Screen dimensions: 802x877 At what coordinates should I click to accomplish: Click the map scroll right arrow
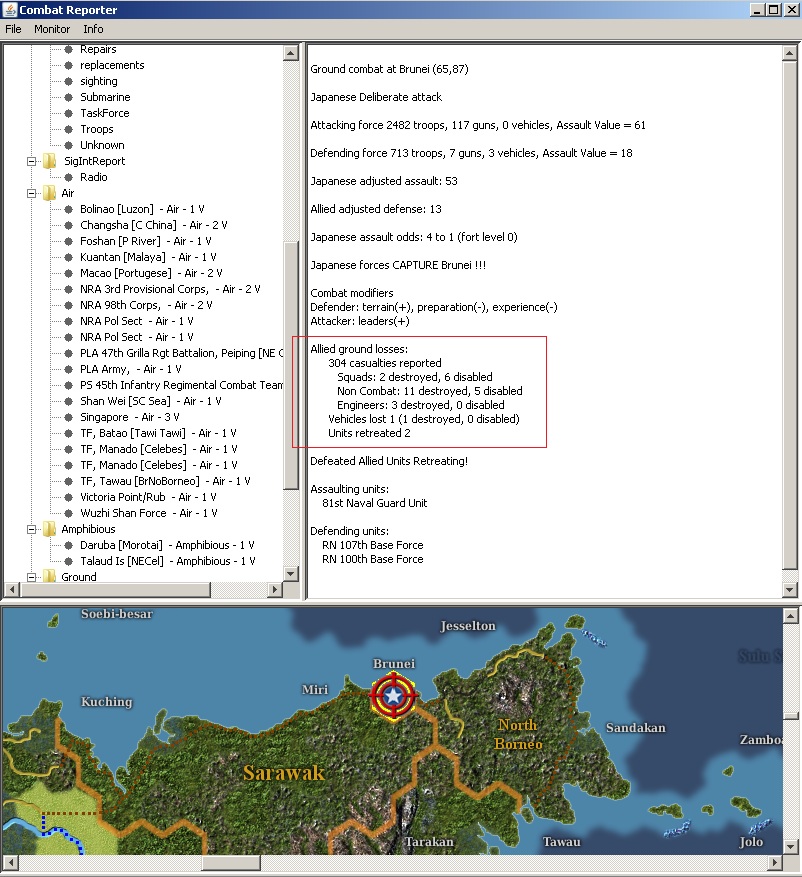775,863
